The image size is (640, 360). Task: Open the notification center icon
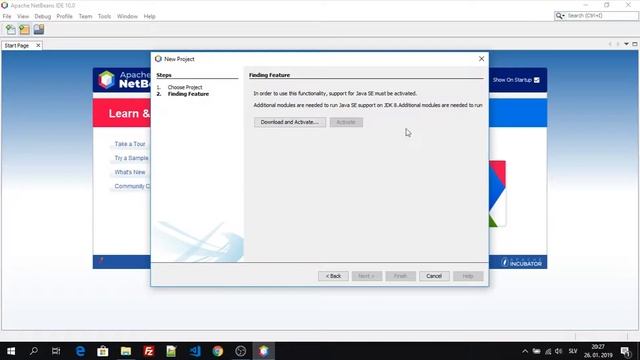point(625,351)
